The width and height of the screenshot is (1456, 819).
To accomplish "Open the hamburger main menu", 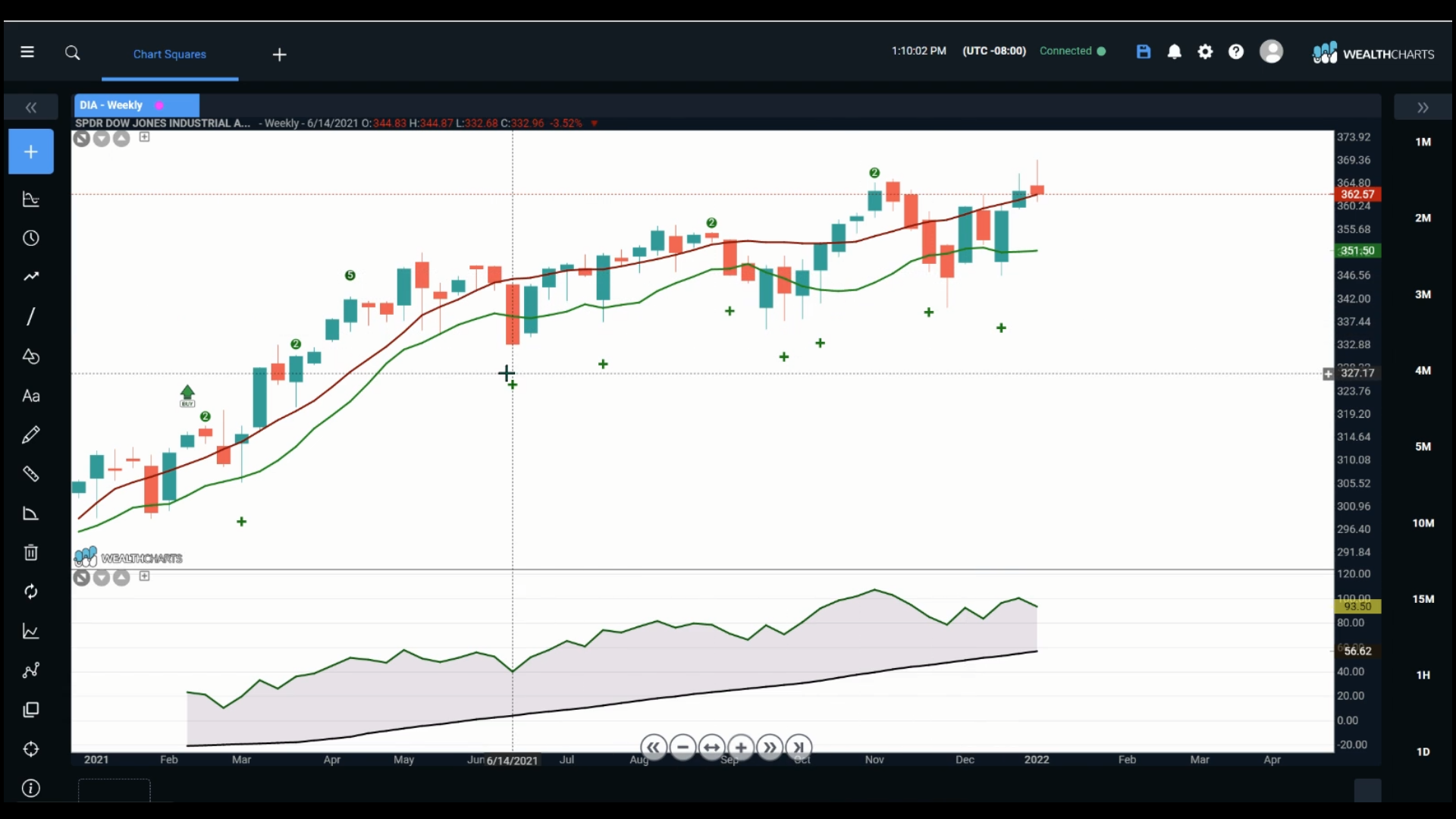I will [x=27, y=52].
